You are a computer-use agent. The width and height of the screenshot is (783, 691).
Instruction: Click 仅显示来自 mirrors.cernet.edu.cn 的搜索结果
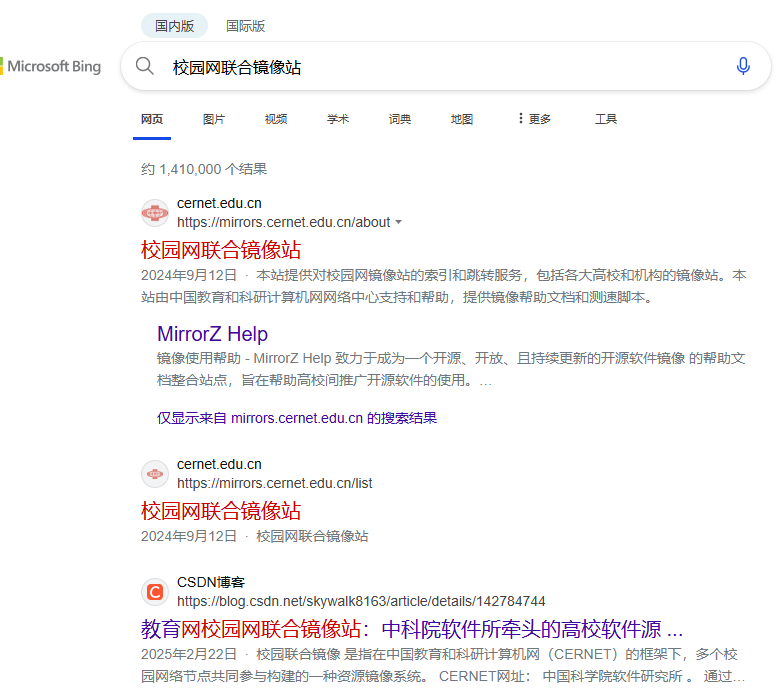tap(297, 418)
